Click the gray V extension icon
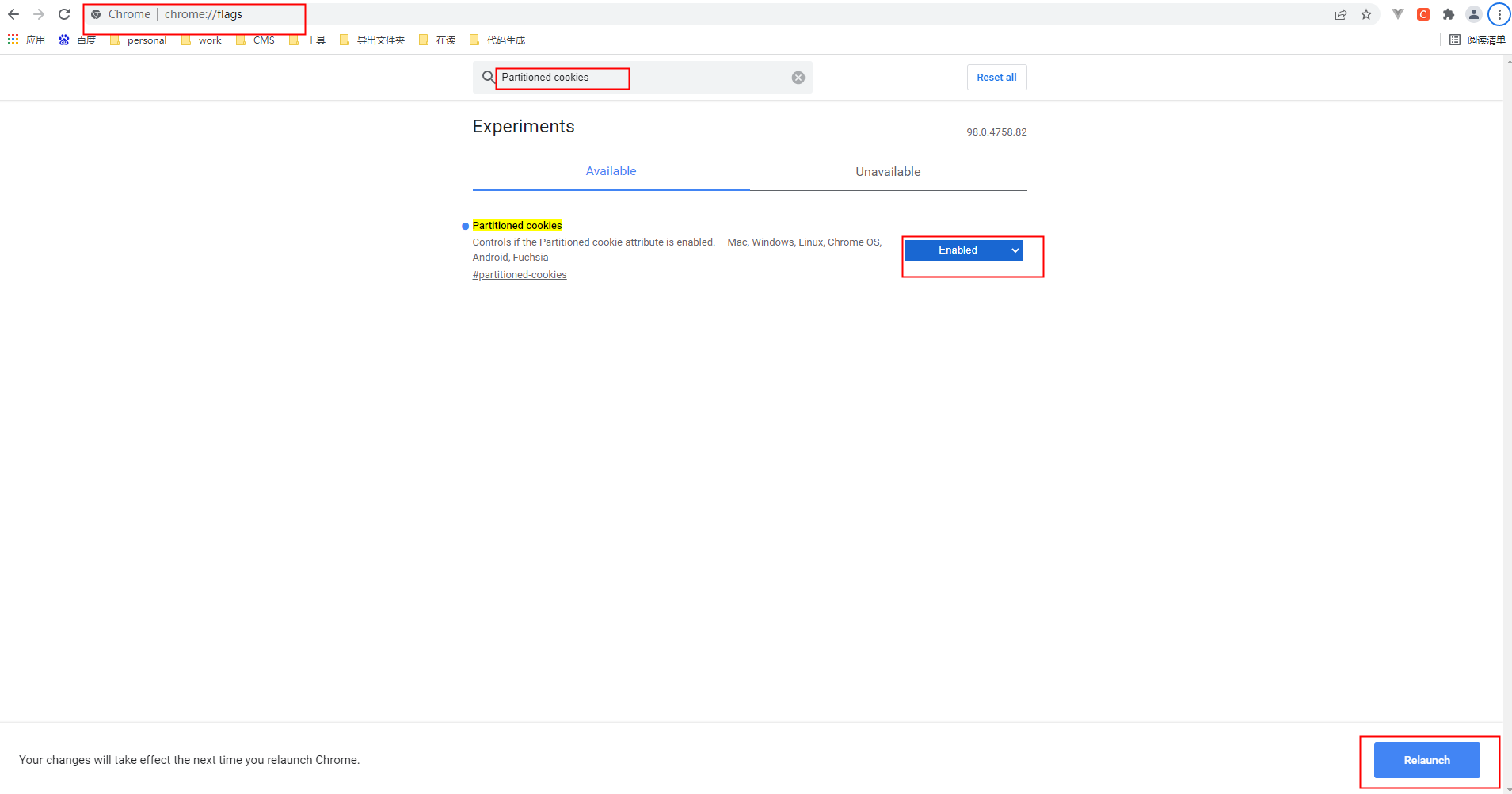Image resolution: width=1512 pixels, height=794 pixels. [x=1398, y=14]
